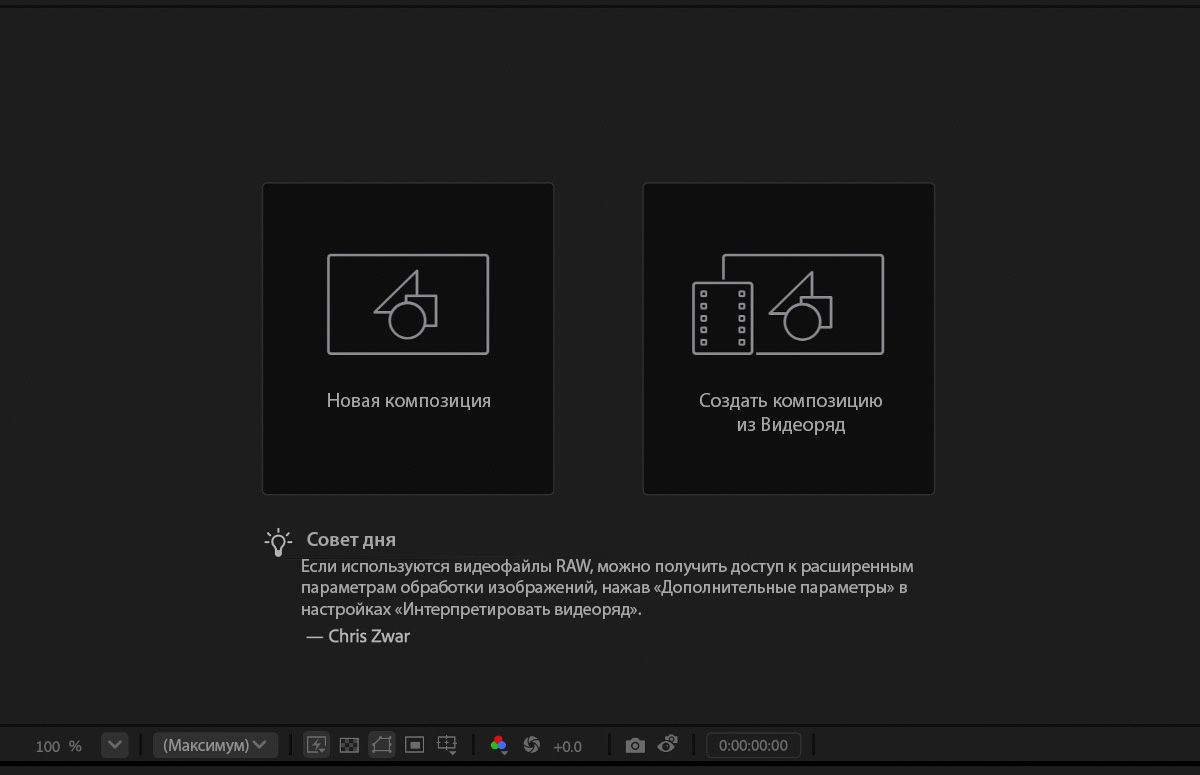Toggle the transparency grid checkerboard icon
Screen dimensions: 1200x775
pos(349,745)
